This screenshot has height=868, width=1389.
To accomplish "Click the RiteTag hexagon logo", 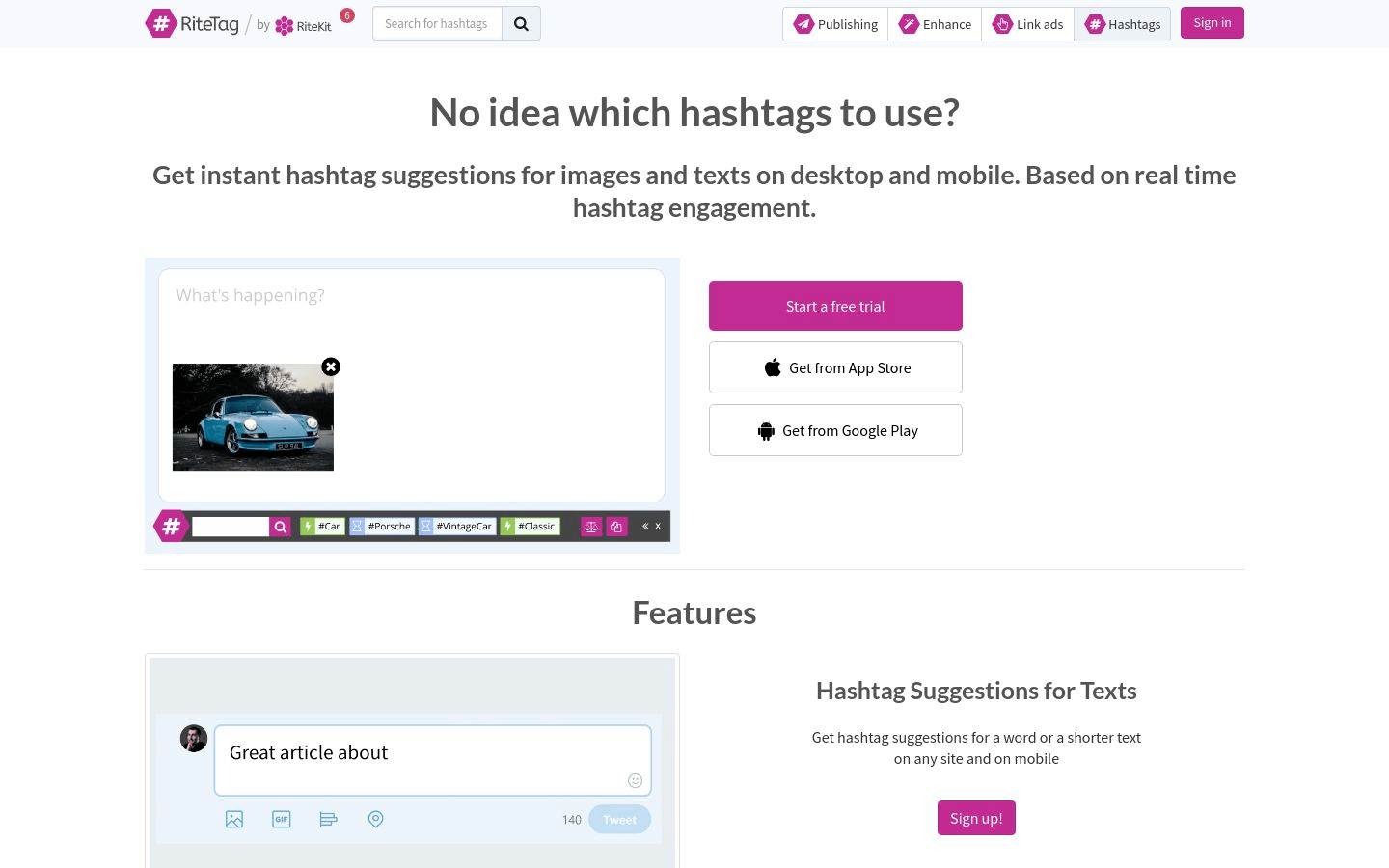I will [x=160, y=23].
